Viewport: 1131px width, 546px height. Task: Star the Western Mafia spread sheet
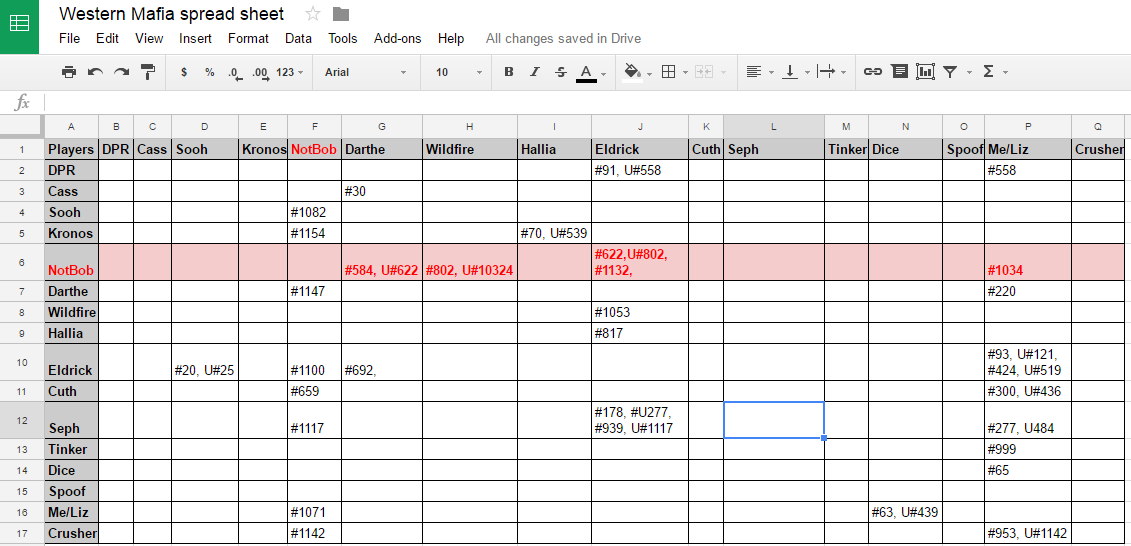(x=313, y=14)
